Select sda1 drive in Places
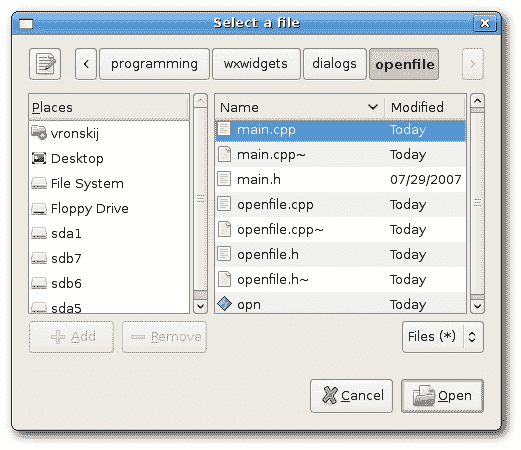Image resolution: width=521 pixels, height=450 pixels. (109, 233)
